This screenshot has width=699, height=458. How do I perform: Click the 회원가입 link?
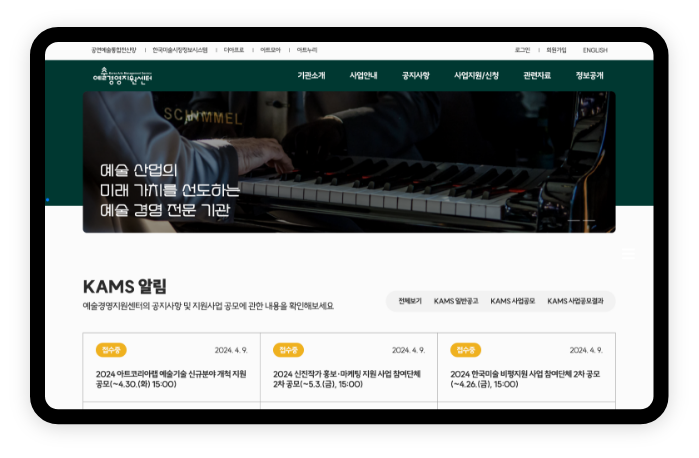point(556,50)
